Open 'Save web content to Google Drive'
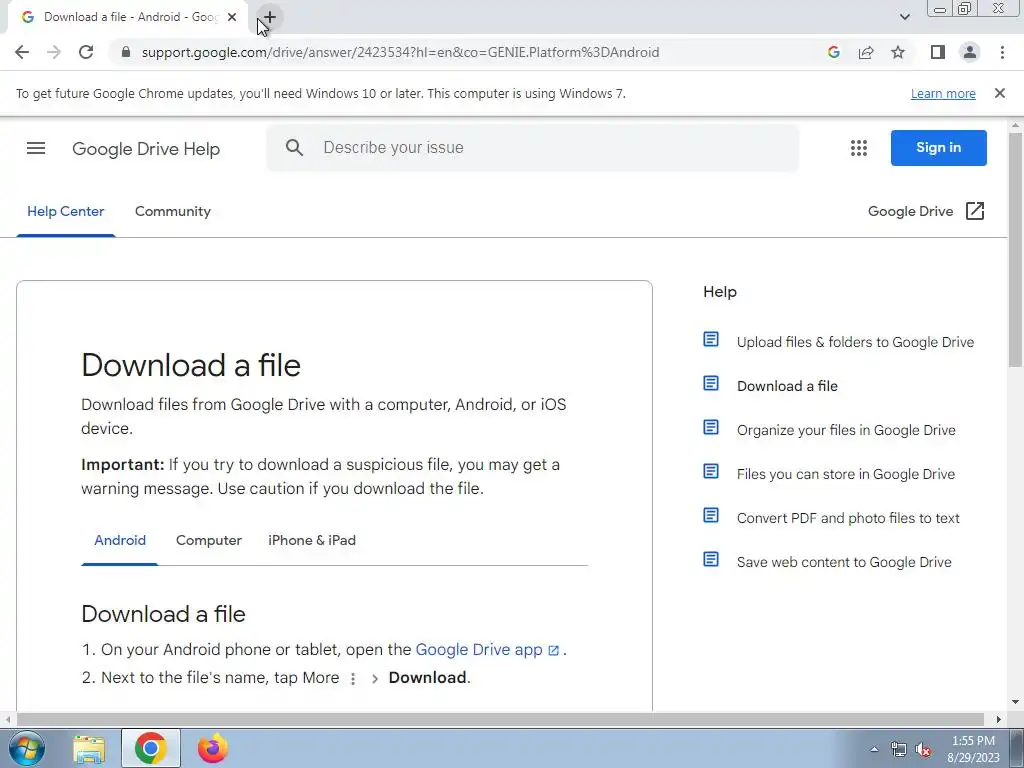The height and width of the screenshot is (768, 1024). [844, 562]
